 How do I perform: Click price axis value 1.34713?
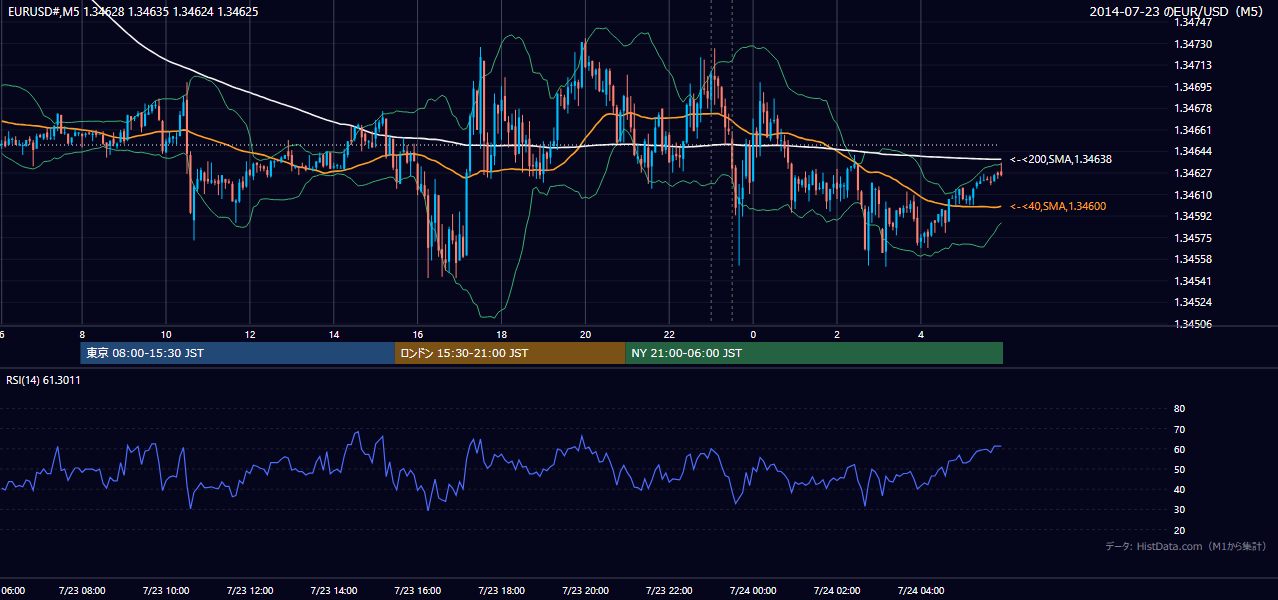click(x=1193, y=65)
